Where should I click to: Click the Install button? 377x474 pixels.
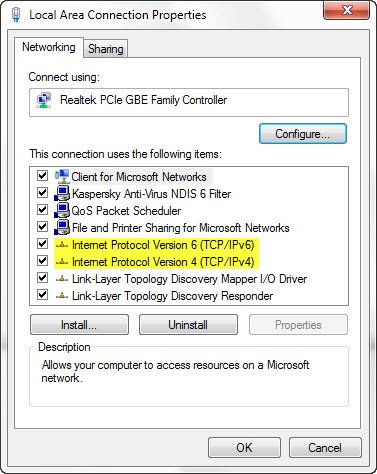(79, 325)
